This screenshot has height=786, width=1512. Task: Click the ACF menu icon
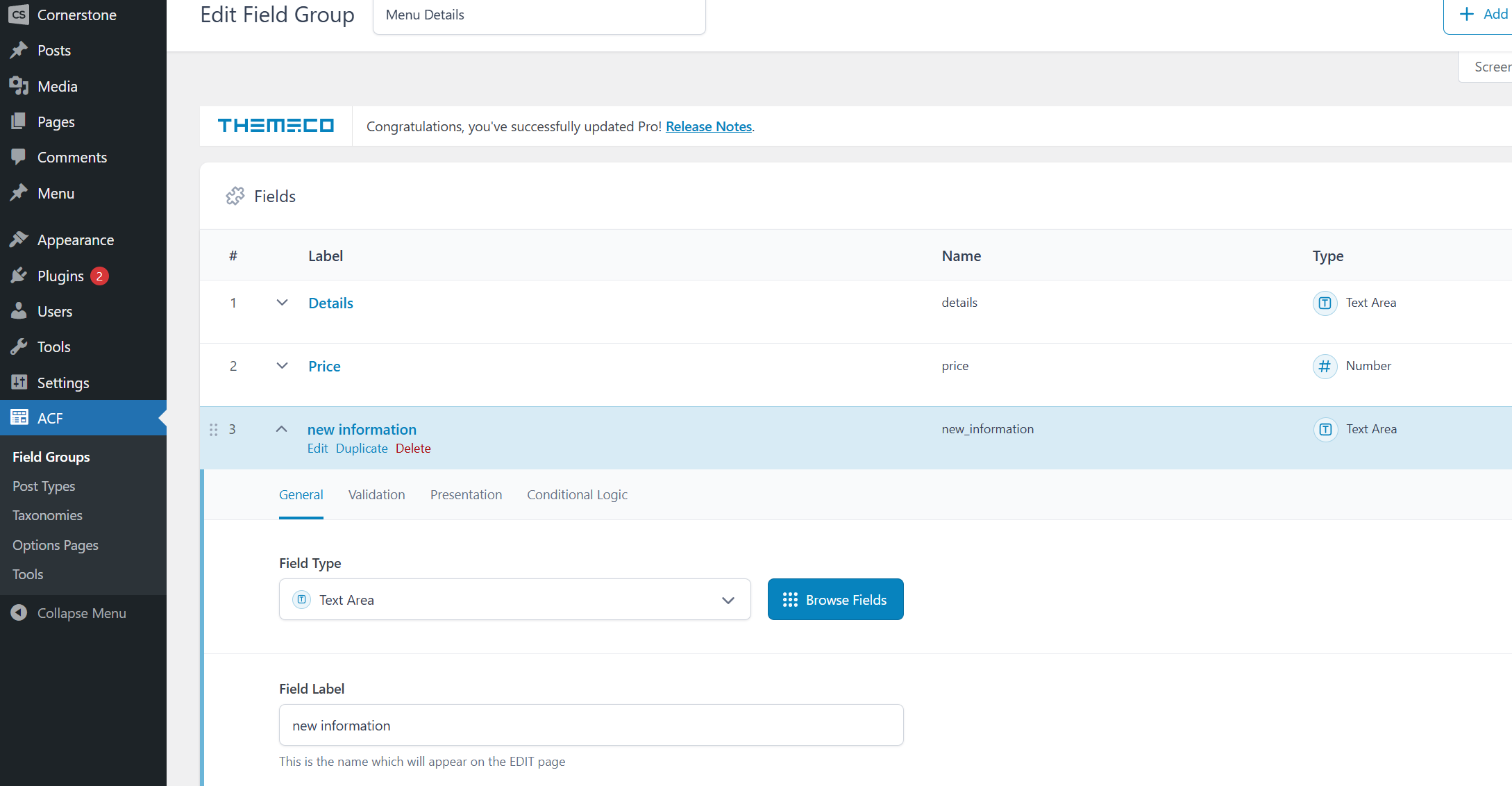tap(19, 418)
